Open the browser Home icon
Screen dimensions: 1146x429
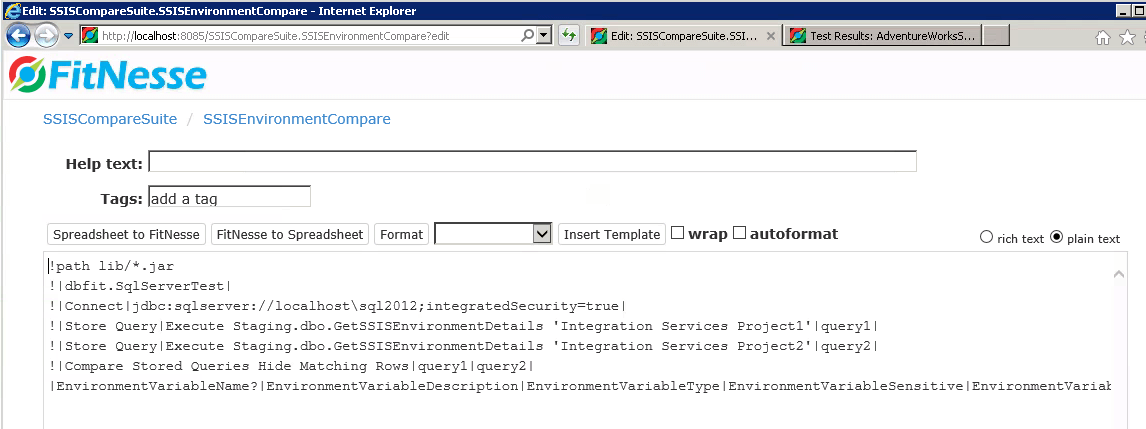pyautogui.click(x=1103, y=37)
